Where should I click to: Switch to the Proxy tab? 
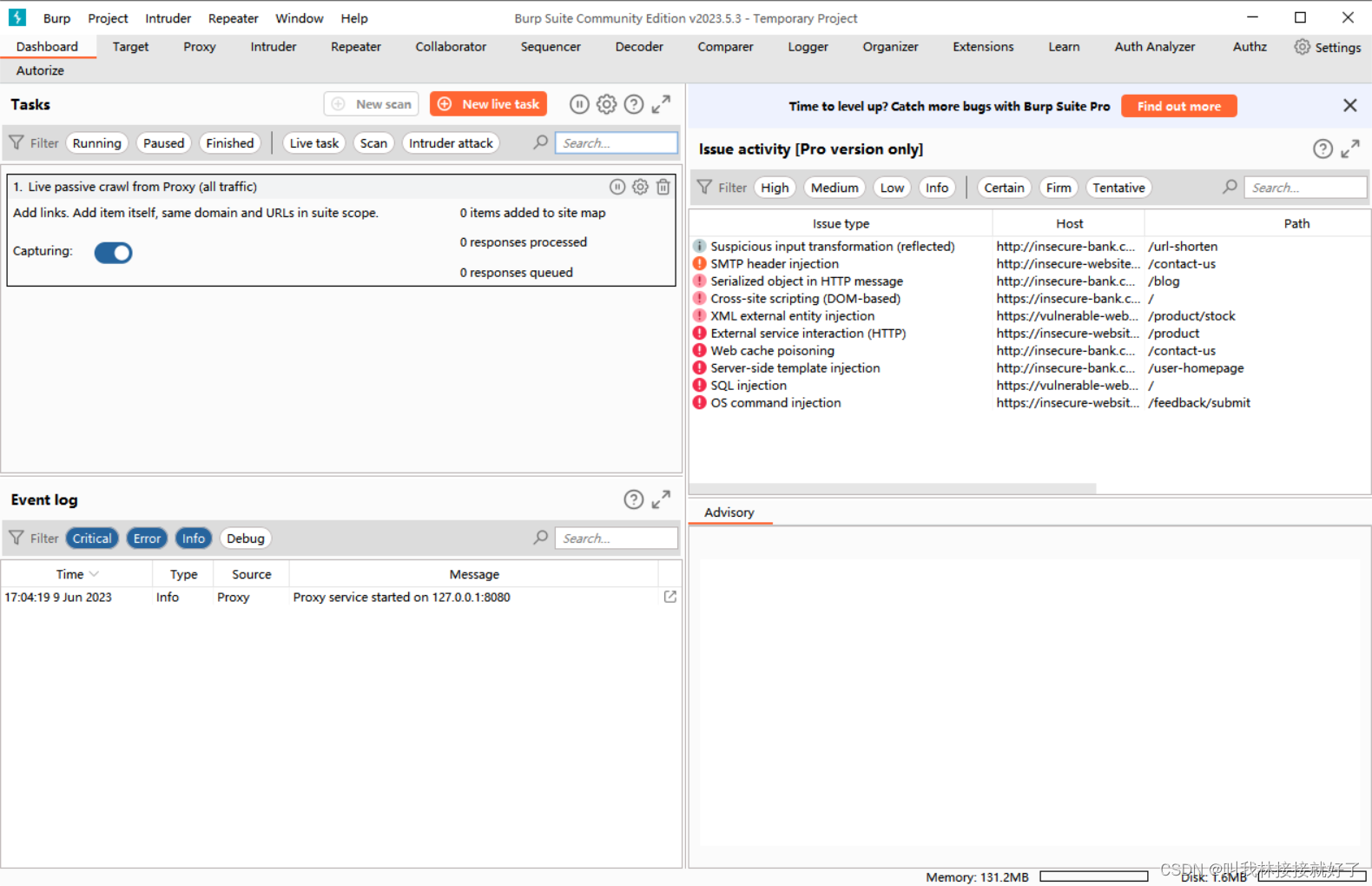[200, 47]
